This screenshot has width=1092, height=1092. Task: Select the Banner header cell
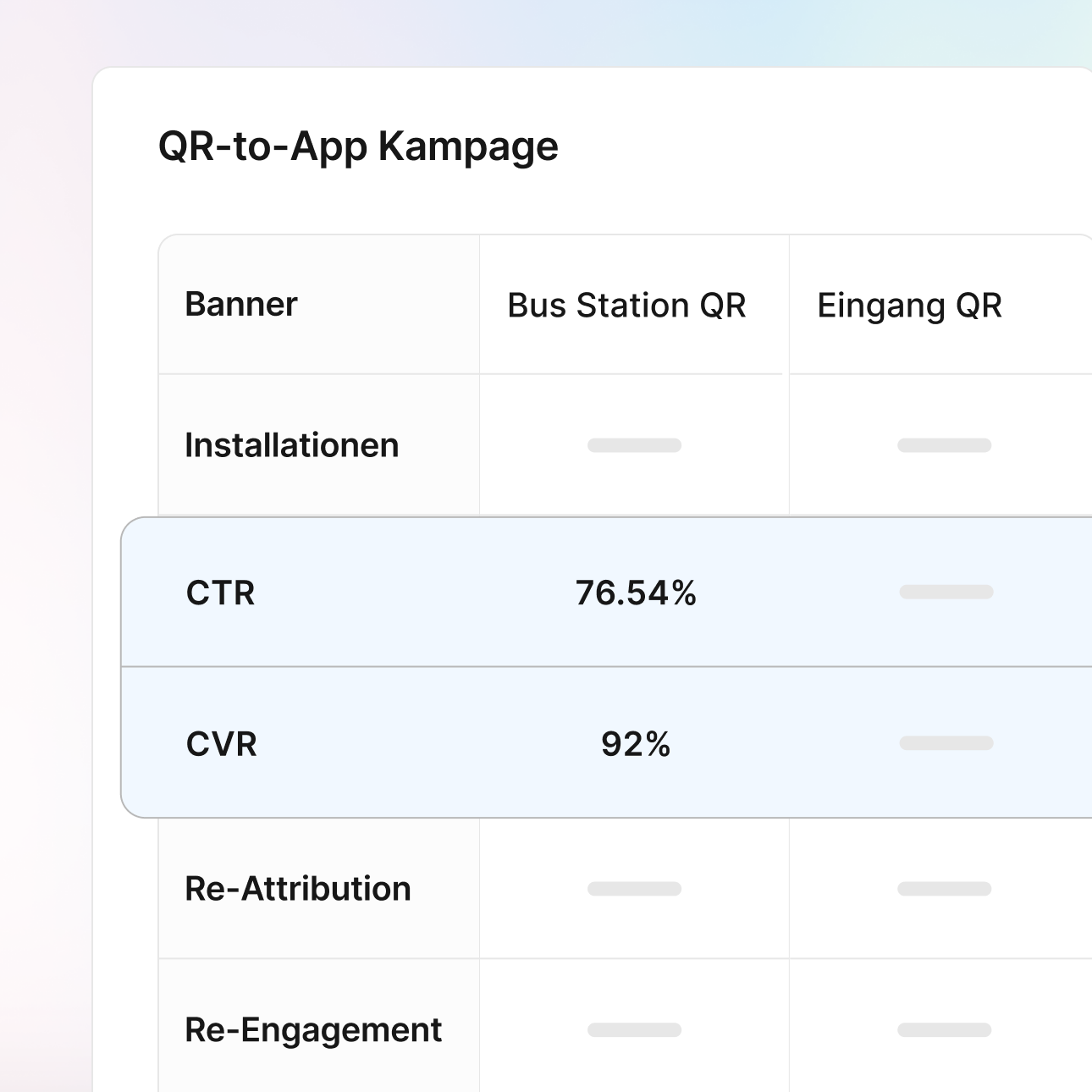[x=241, y=304]
